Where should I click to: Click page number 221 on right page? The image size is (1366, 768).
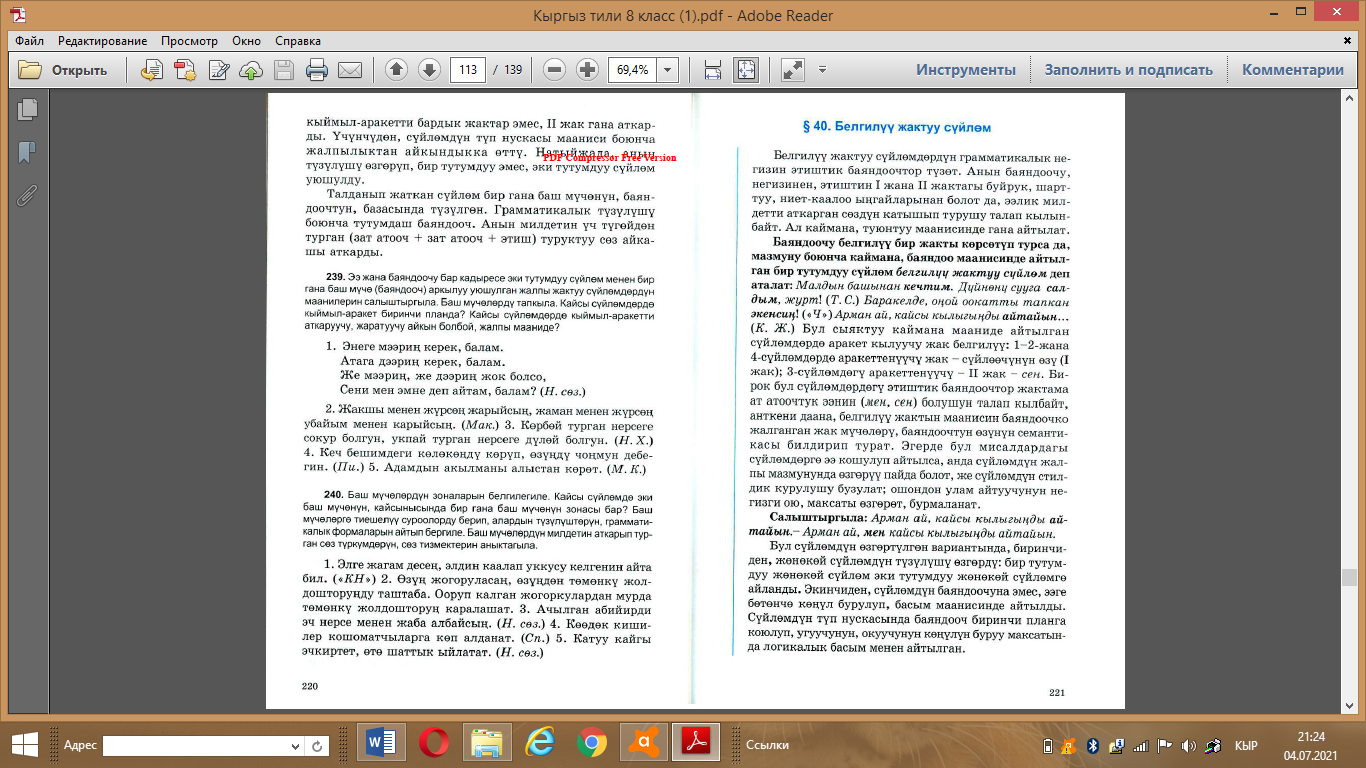[x=1058, y=692]
